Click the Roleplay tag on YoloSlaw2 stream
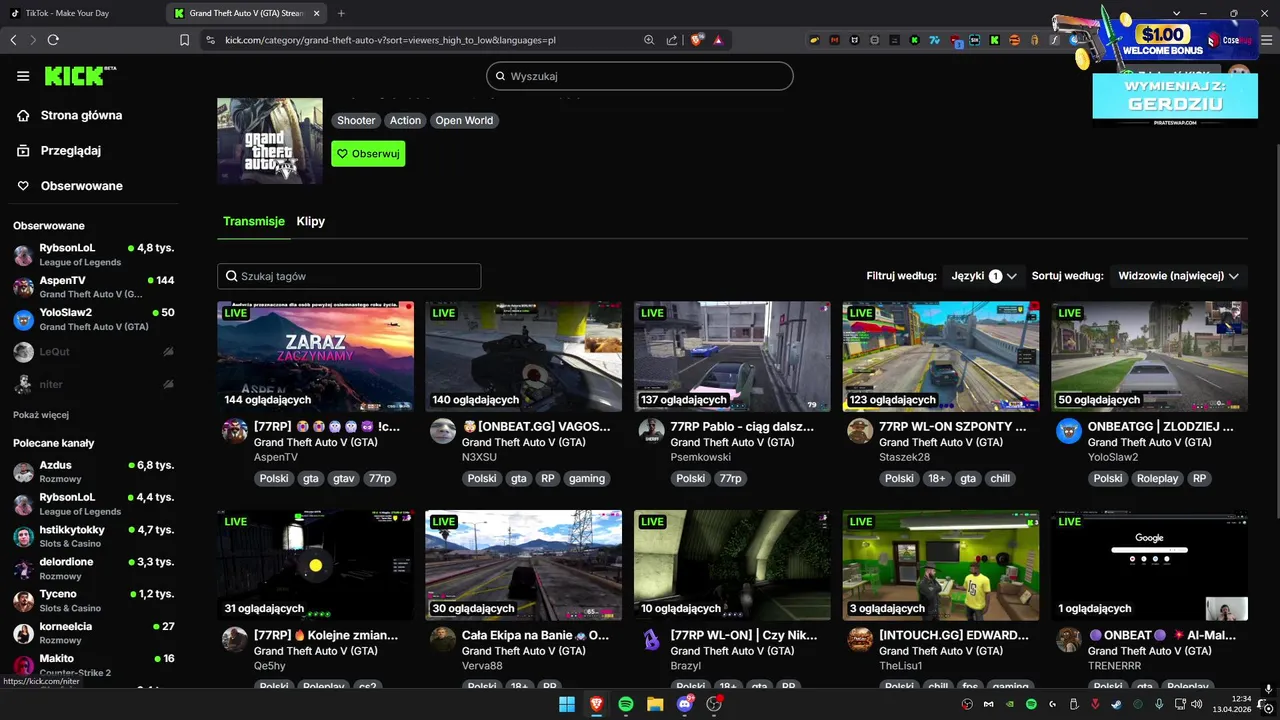This screenshot has width=1280, height=720. [1157, 478]
